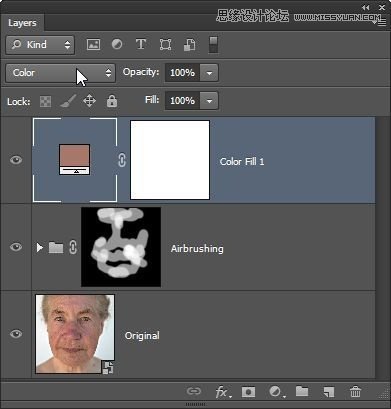Create a new layer
Screen dimensions: 391x409
329,392
